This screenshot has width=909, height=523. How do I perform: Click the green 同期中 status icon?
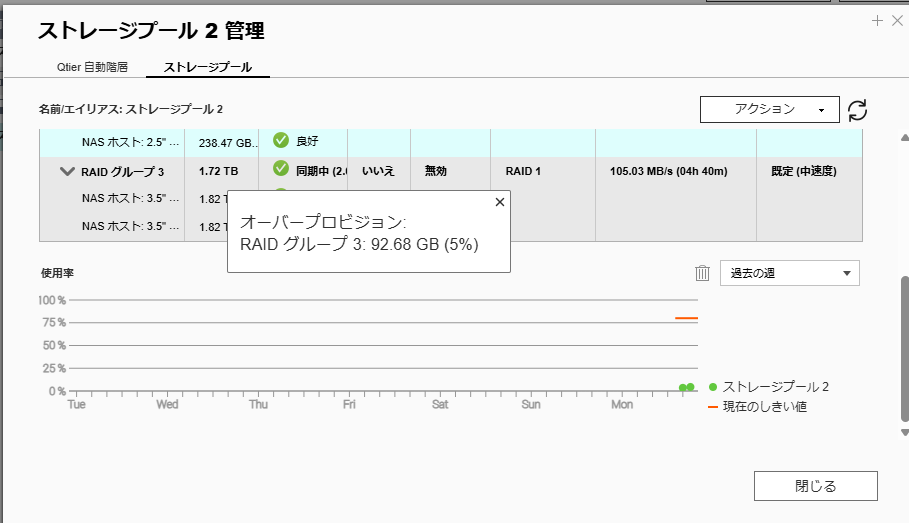pyautogui.click(x=281, y=170)
